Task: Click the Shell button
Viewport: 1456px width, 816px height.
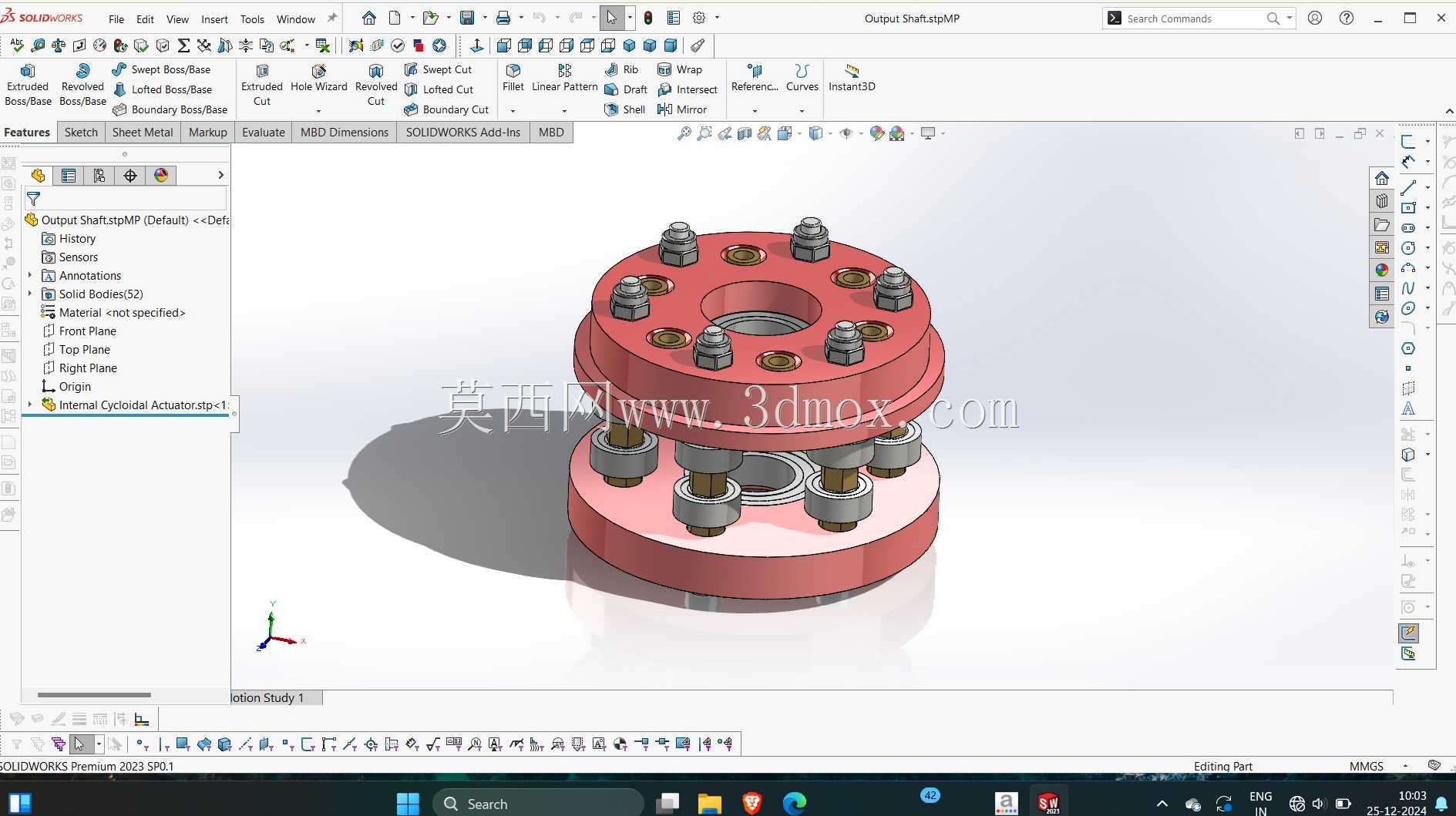Action: [x=625, y=109]
